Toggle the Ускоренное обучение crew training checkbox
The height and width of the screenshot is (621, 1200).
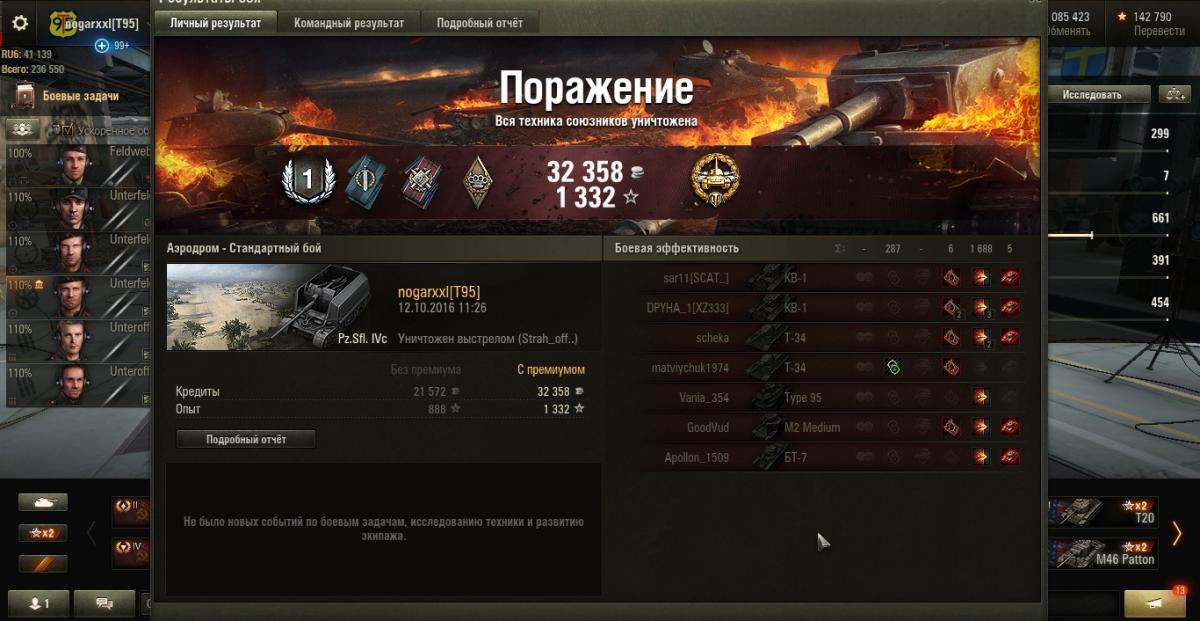[x=67, y=130]
